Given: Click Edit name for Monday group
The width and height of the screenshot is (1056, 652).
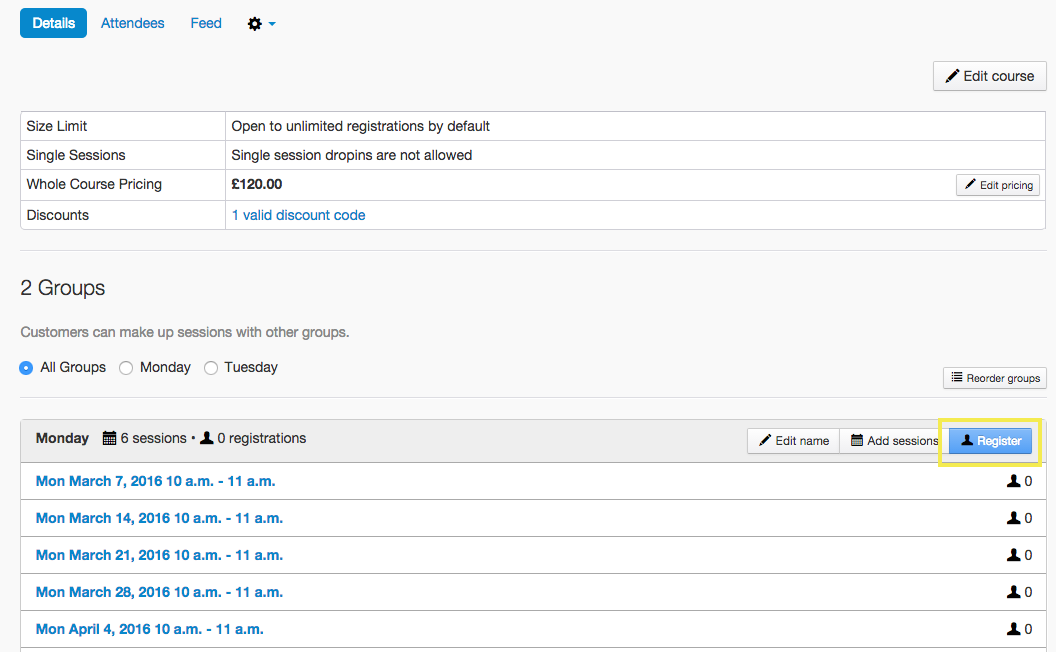Looking at the screenshot, I should [793, 441].
